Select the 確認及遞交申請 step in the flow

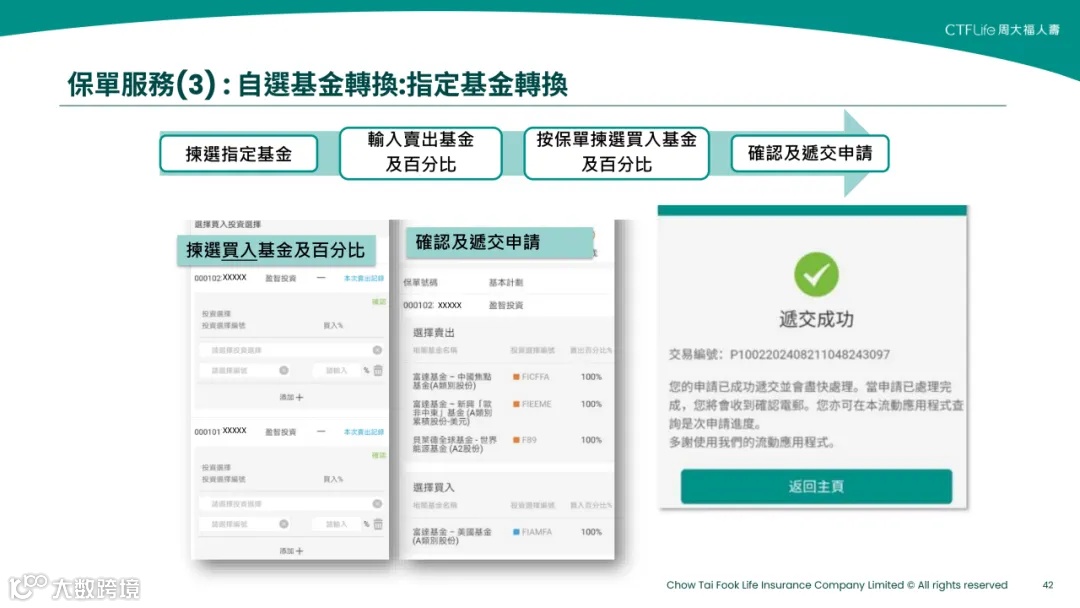click(810, 152)
